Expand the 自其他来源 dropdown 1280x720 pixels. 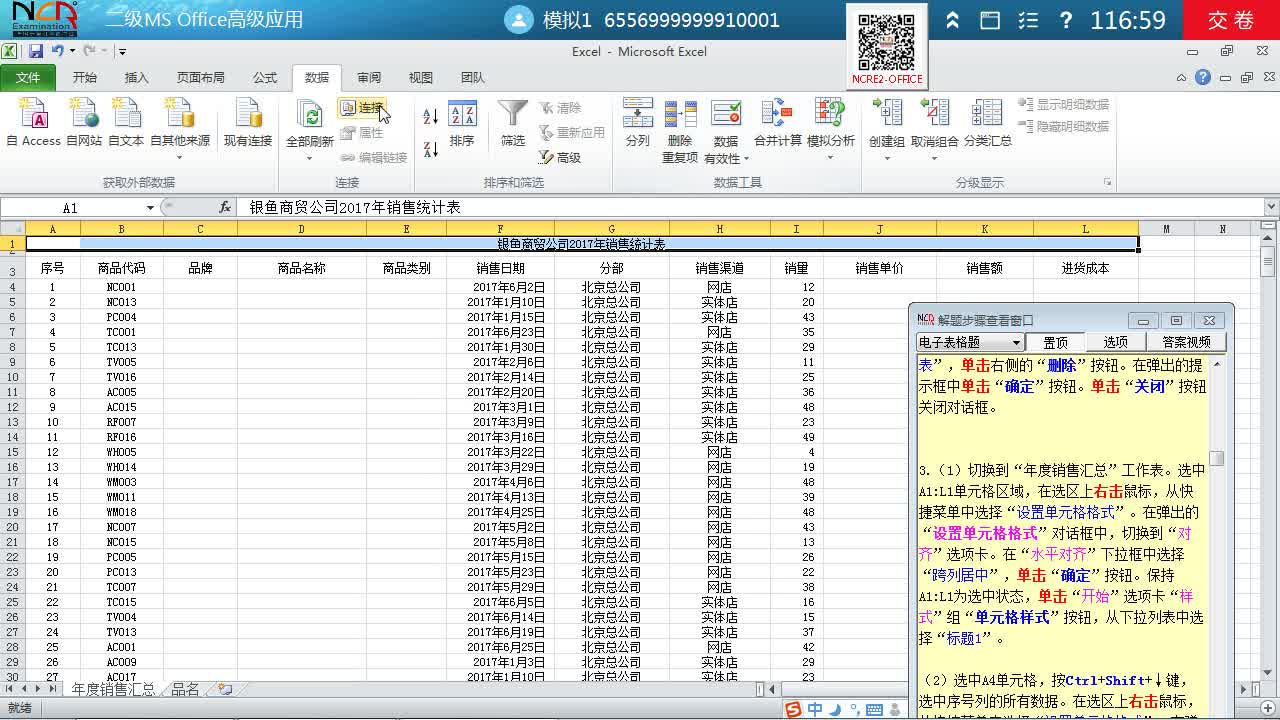click(x=180, y=157)
